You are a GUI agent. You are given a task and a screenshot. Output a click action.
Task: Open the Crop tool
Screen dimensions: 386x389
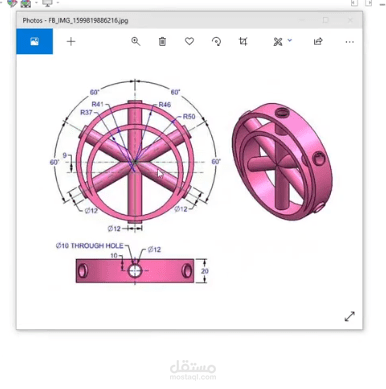pos(243,41)
